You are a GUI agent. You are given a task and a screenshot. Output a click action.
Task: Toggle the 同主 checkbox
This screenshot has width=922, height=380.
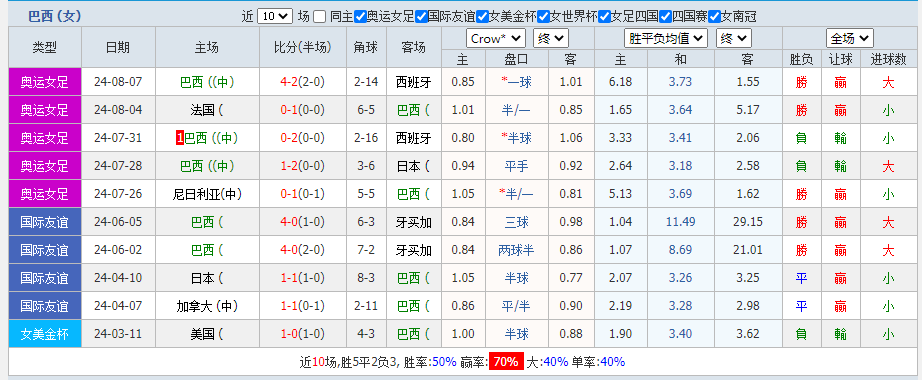tap(319, 17)
